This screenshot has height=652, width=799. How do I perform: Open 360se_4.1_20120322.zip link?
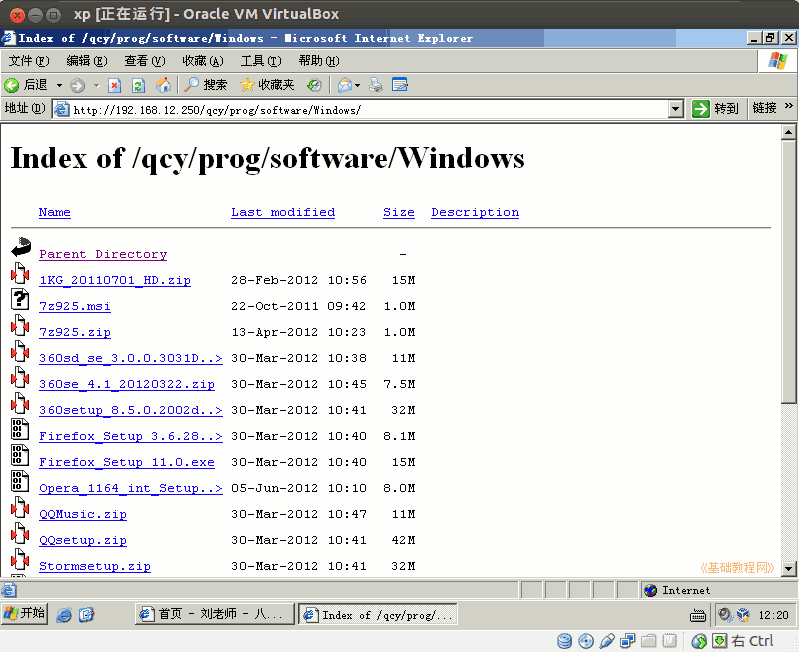coord(127,384)
